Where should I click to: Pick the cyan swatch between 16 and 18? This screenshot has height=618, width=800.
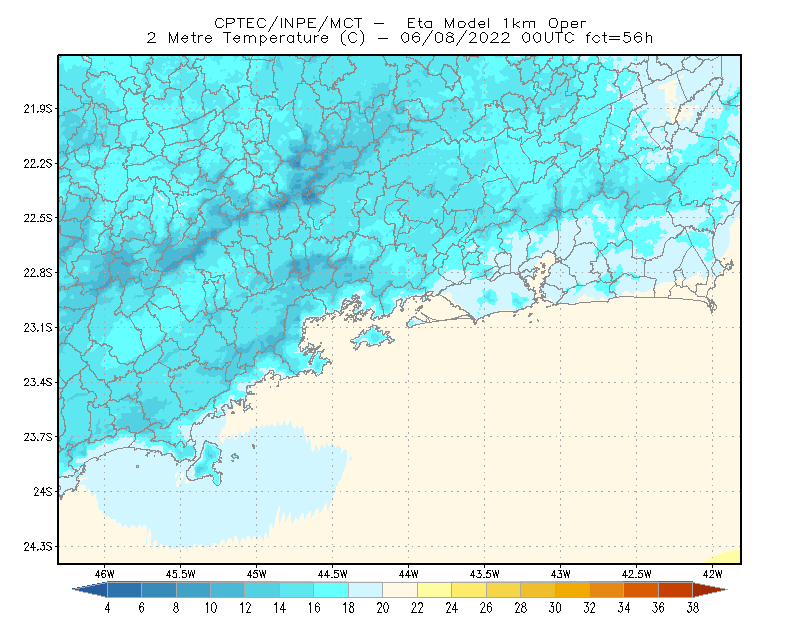331,589
